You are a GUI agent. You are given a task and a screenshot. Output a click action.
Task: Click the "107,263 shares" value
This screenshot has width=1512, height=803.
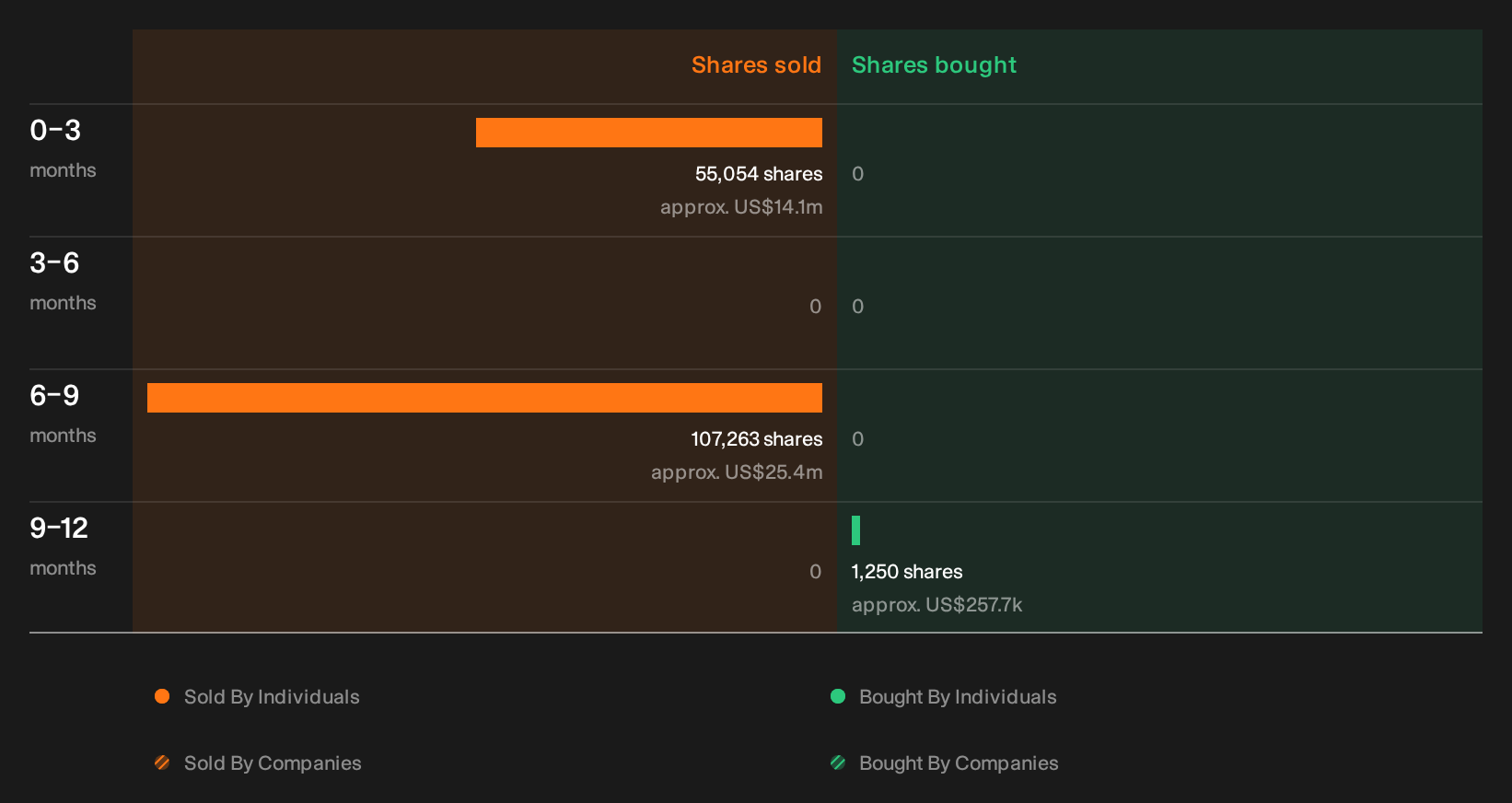[x=757, y=439]
